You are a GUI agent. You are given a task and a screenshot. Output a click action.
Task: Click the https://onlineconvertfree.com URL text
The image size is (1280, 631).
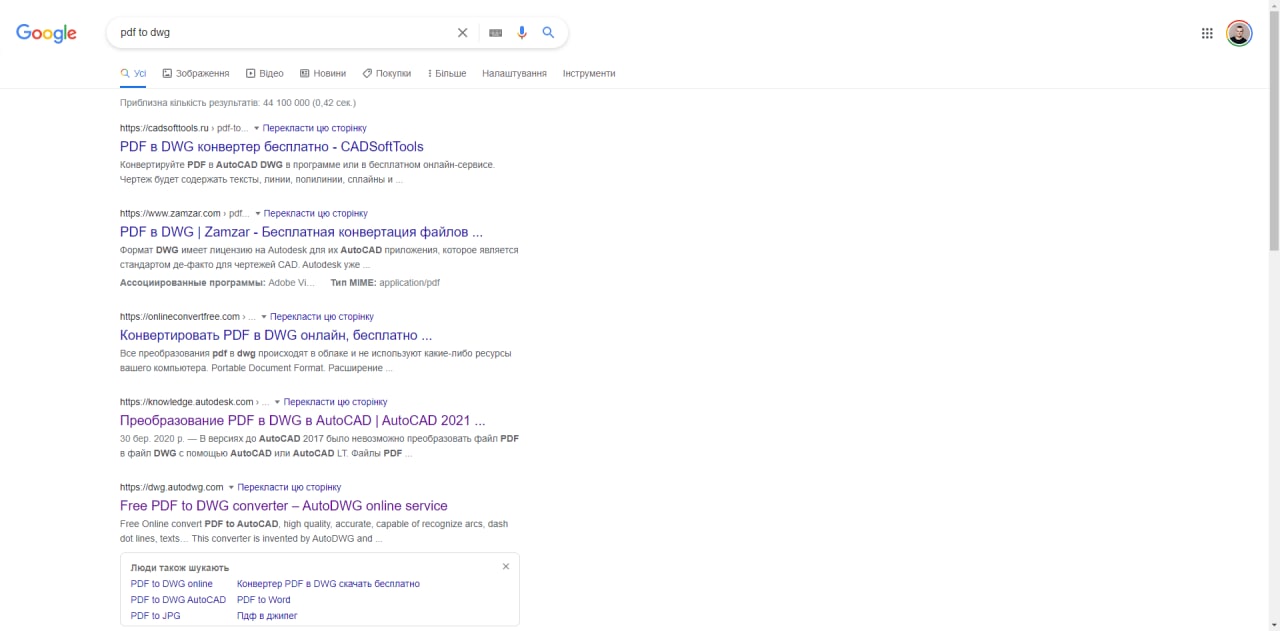pyautogui.click(x=180, y=317)
